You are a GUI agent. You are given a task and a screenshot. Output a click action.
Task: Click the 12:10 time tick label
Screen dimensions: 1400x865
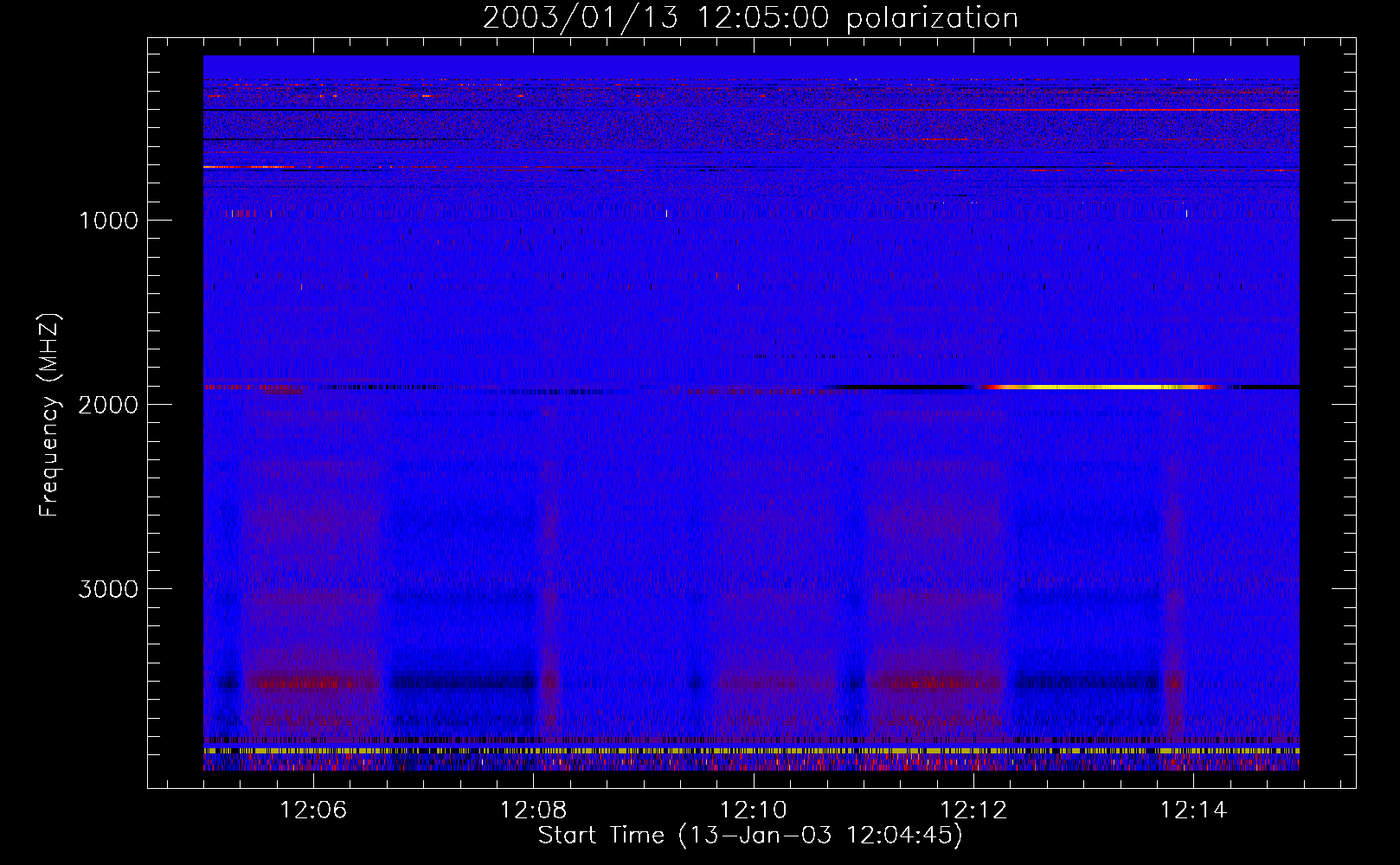[x=754, y=811]
